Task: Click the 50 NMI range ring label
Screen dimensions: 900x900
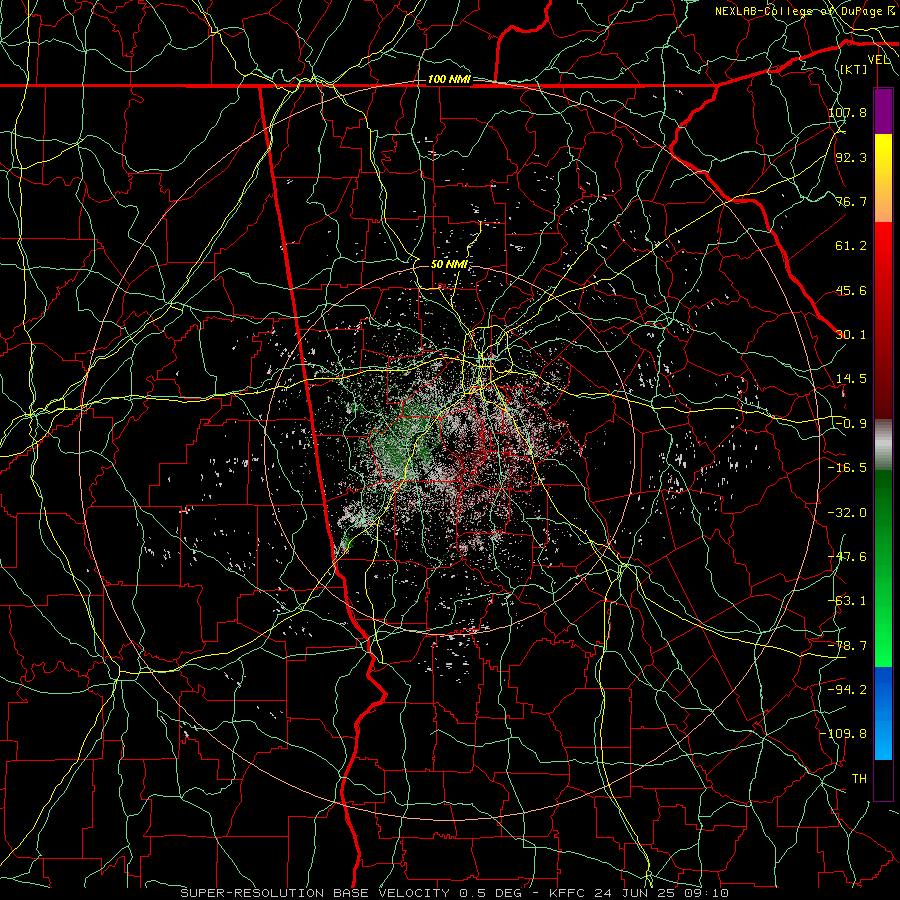Action: point(449,264)
